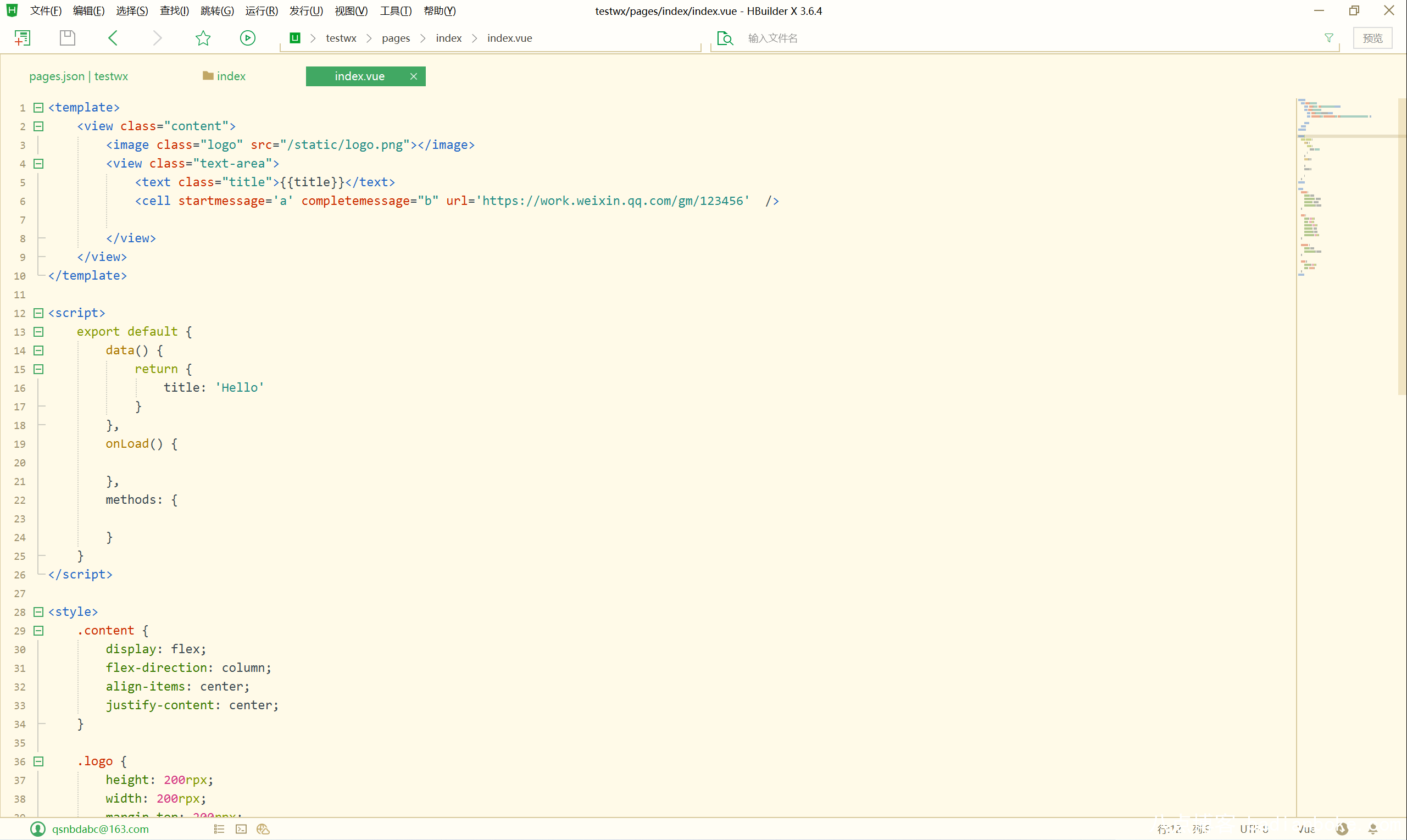
Task: Open the 选择(S) menu
Action: (x=132, y=11)
